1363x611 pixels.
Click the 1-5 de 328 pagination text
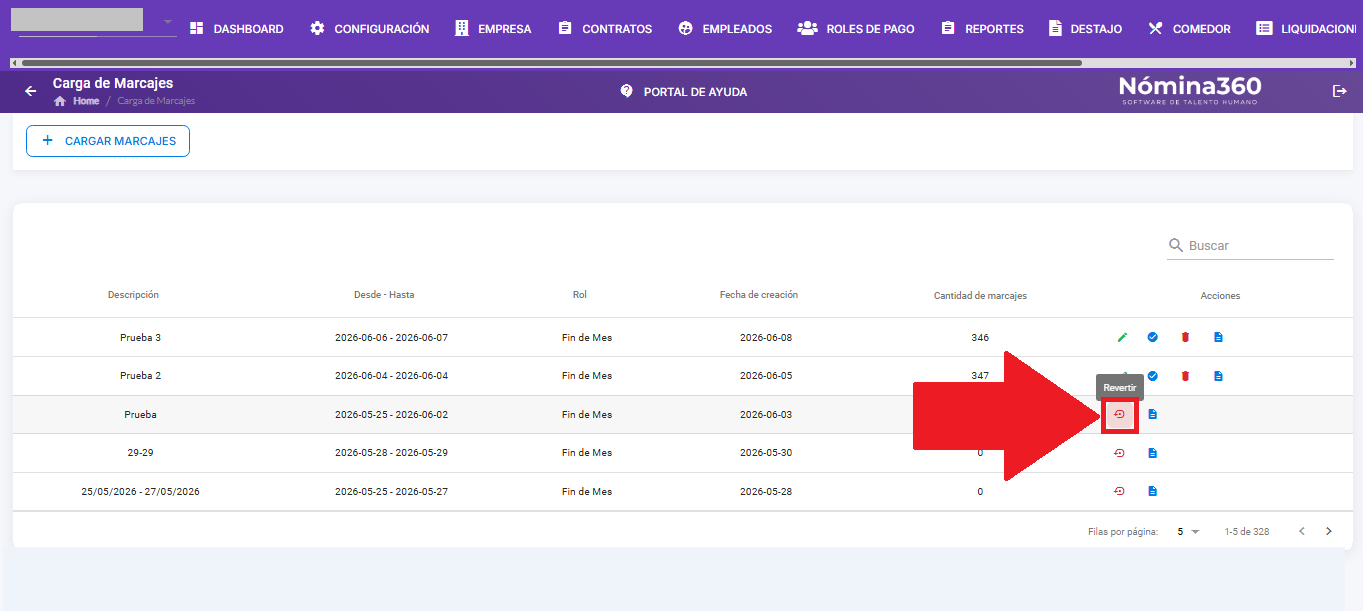tap(1246, 531)
